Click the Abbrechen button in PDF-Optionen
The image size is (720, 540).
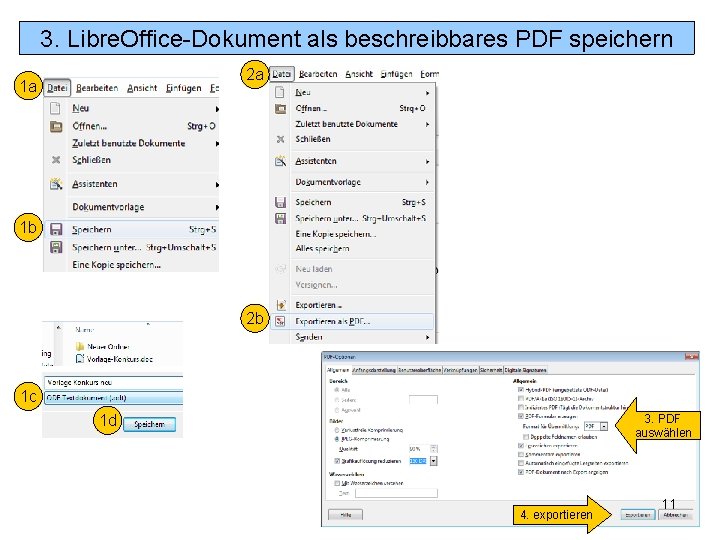[x=675, y=515]
